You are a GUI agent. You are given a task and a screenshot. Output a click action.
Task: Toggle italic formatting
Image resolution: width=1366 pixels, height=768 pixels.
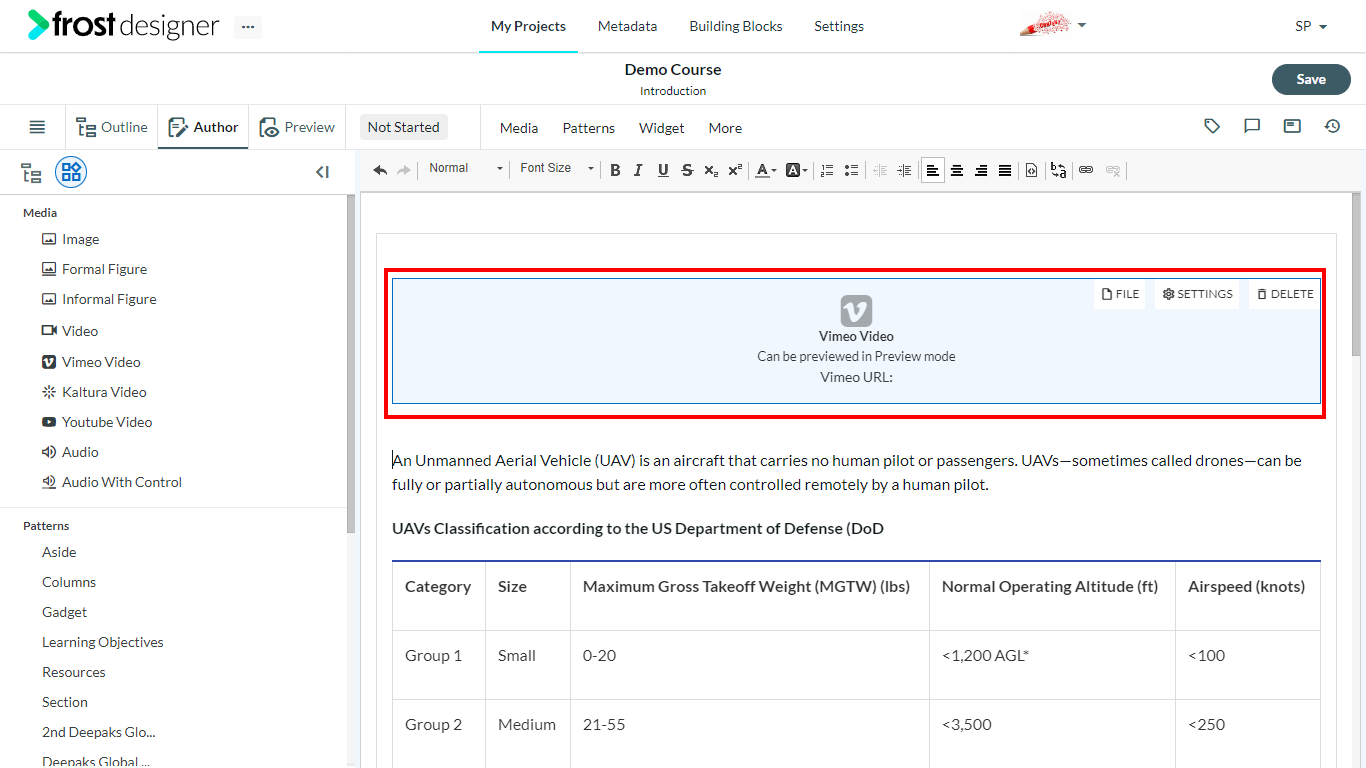pyautogui.click(x=639, y=170)
